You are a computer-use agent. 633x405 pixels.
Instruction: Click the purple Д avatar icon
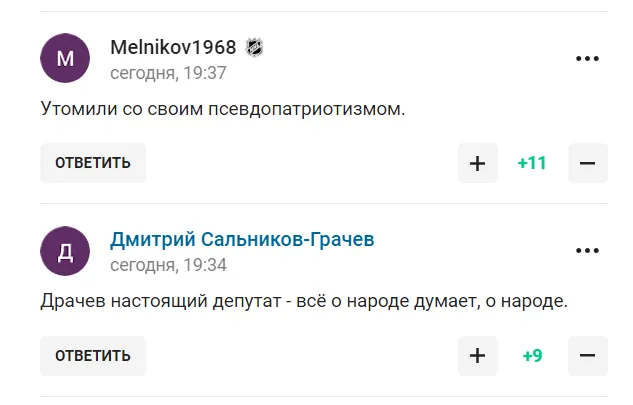66,250
